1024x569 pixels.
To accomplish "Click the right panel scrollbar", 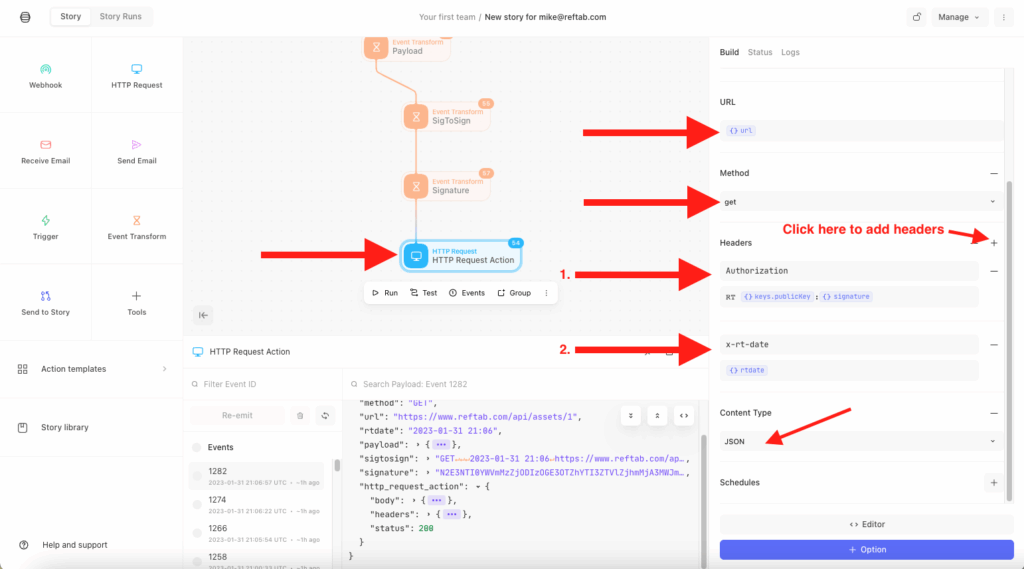I will point(1010,340).
